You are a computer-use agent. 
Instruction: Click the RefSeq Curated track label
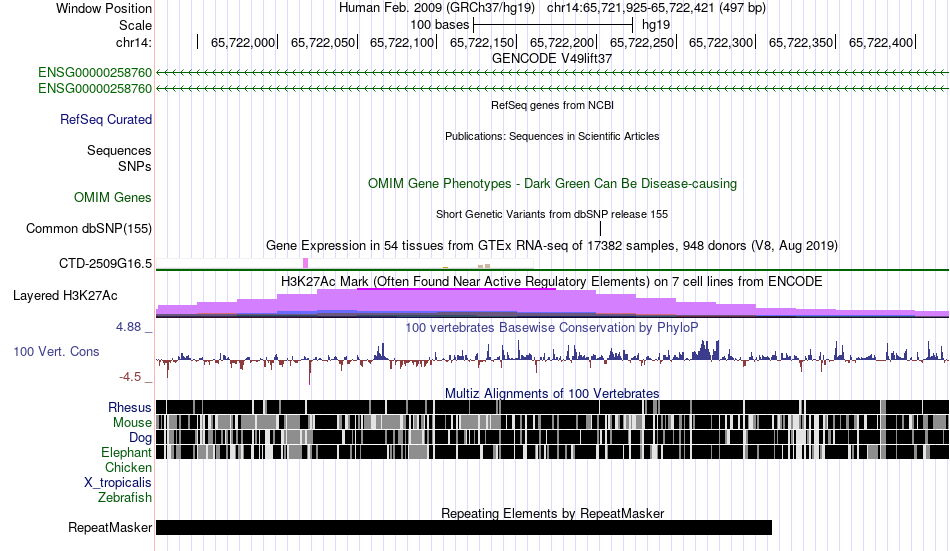tap(105, 119)
